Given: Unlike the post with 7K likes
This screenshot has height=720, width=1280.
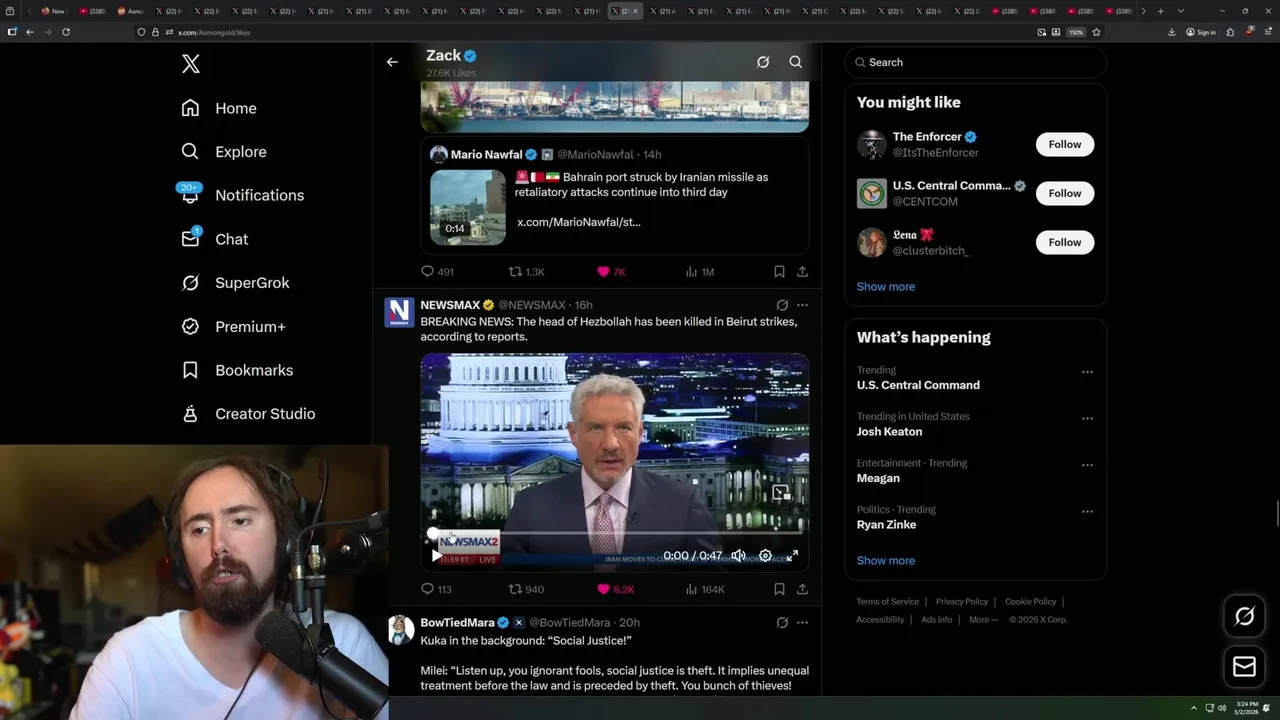Looking at the screenshot, I should pos(611,272).
